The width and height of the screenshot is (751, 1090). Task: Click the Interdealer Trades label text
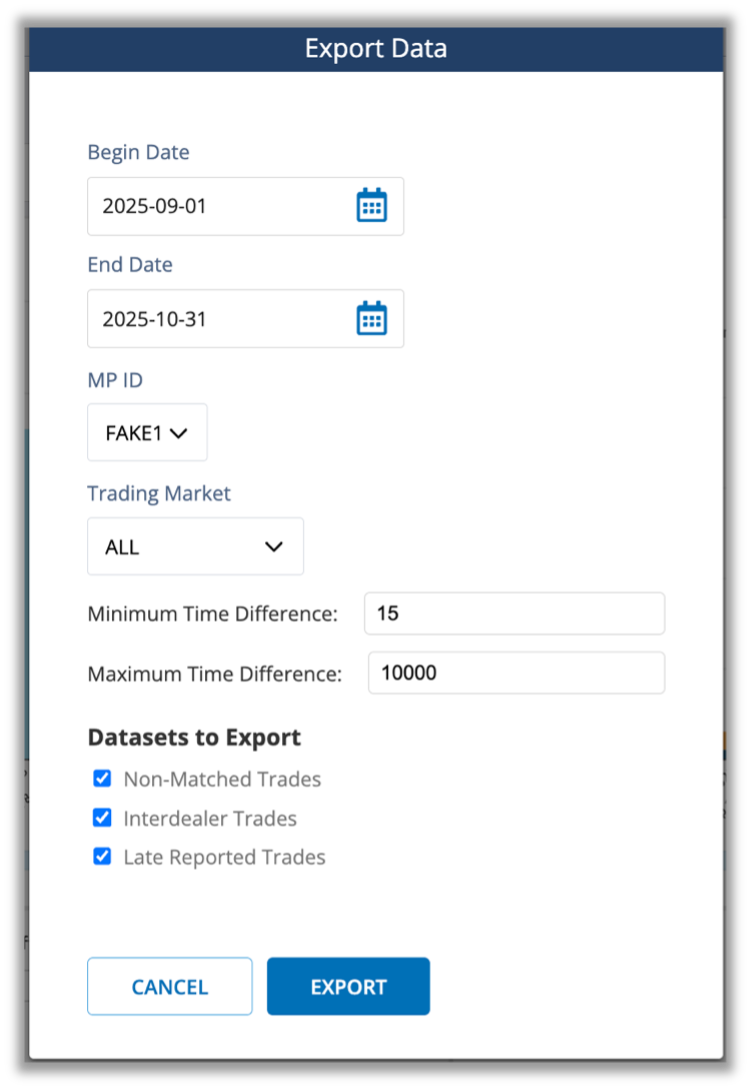pyautogui.click(x=210, y=818)
